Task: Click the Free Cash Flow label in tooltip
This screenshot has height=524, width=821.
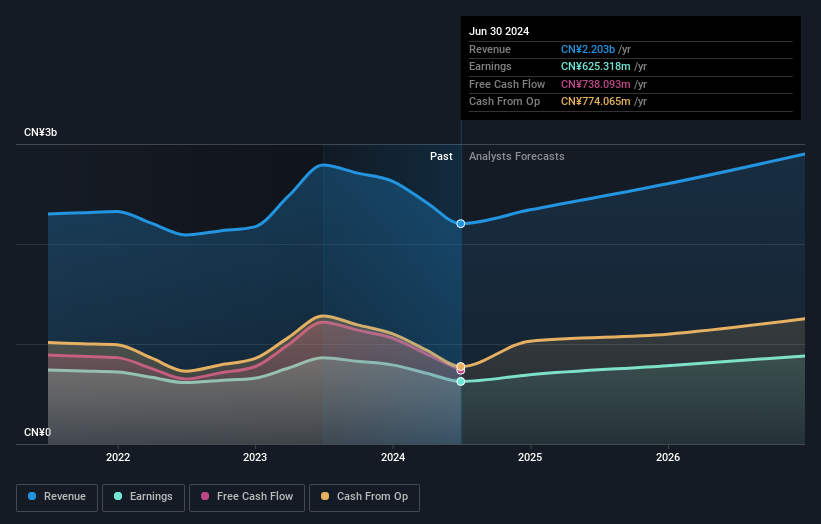Action: tap(507, 84)
